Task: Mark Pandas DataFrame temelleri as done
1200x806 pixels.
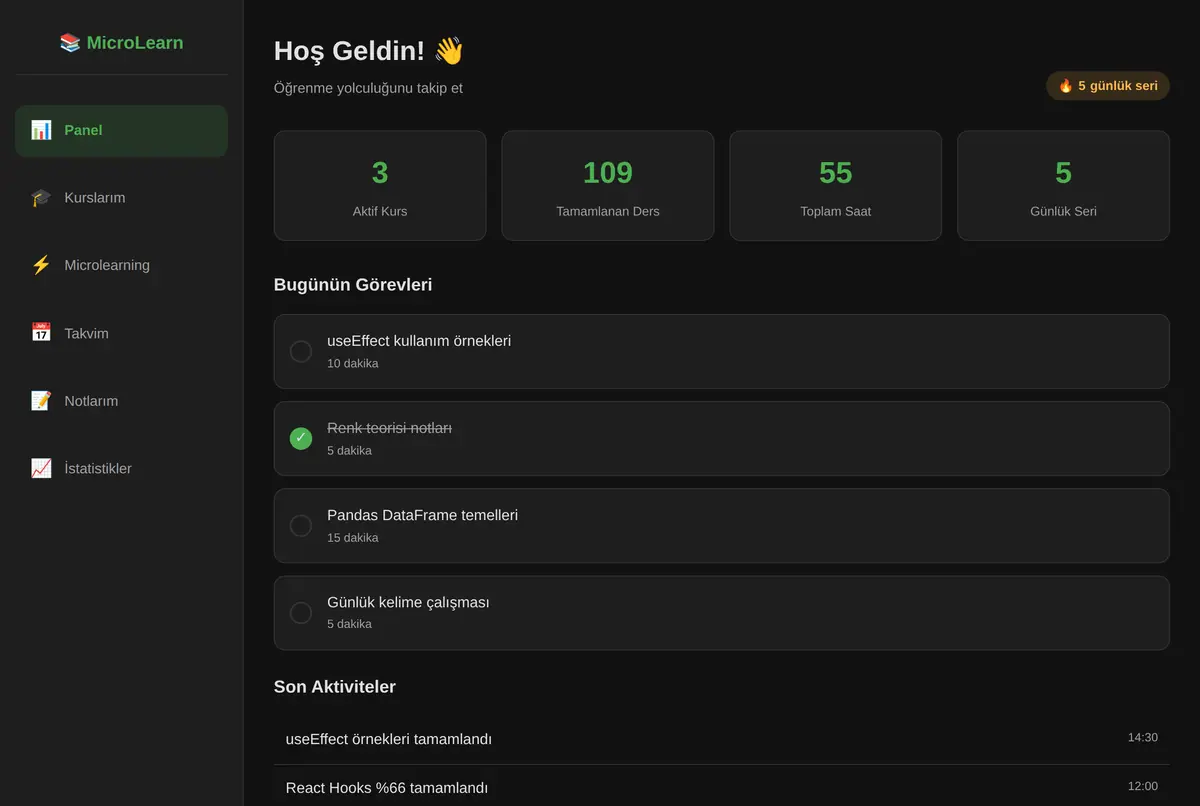Action: click(x=301, y=525)
